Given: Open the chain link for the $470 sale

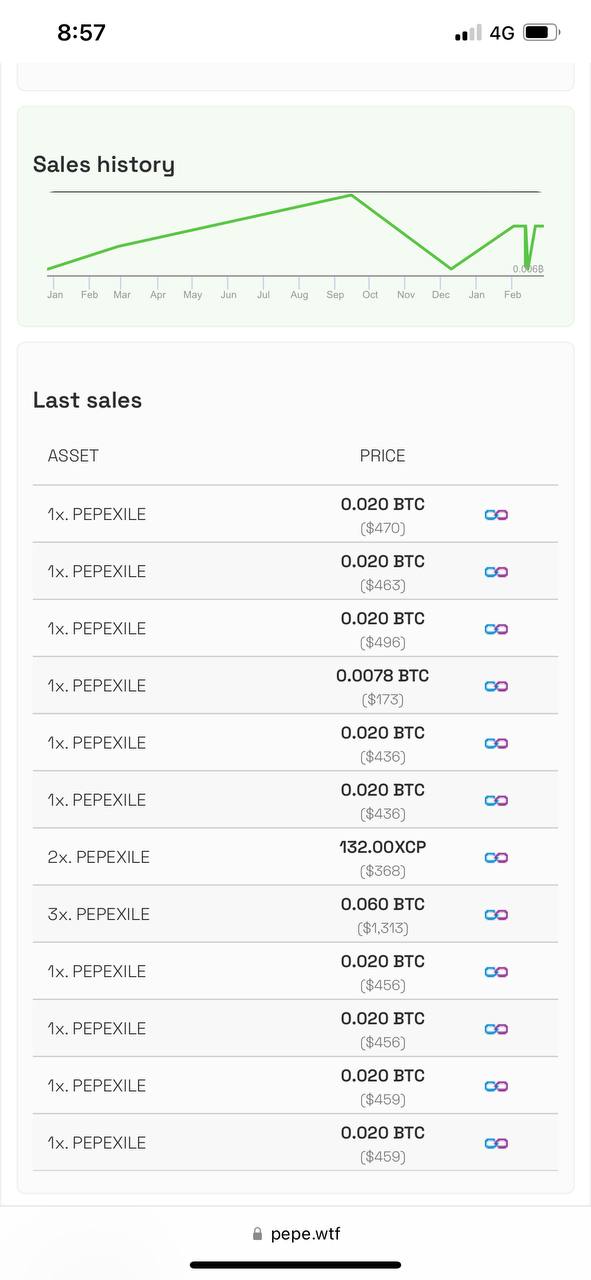Looking at the screenshot, I should 496,514.
